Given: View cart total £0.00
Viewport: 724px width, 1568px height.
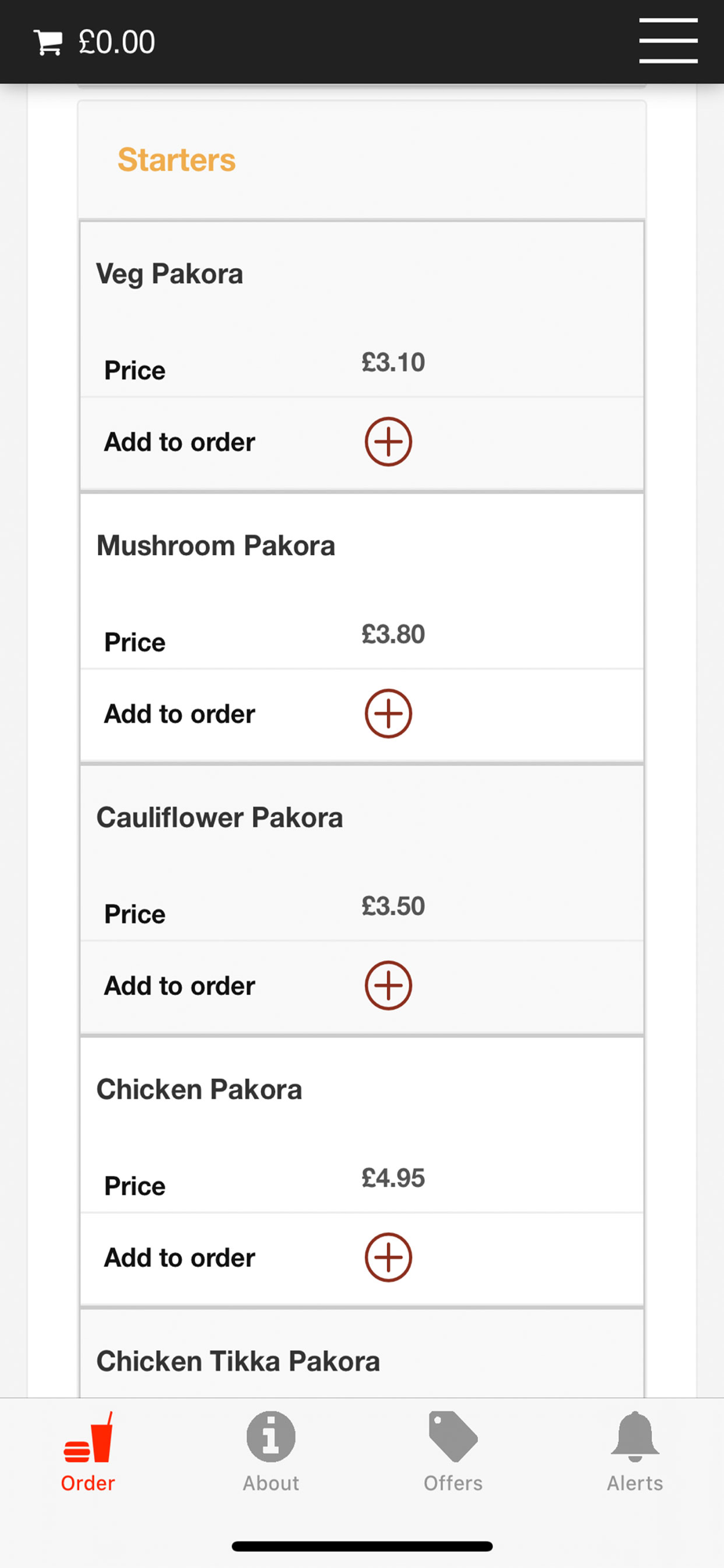Looking at the screenshot, I should pyautogui.click(x=117, y=42).
